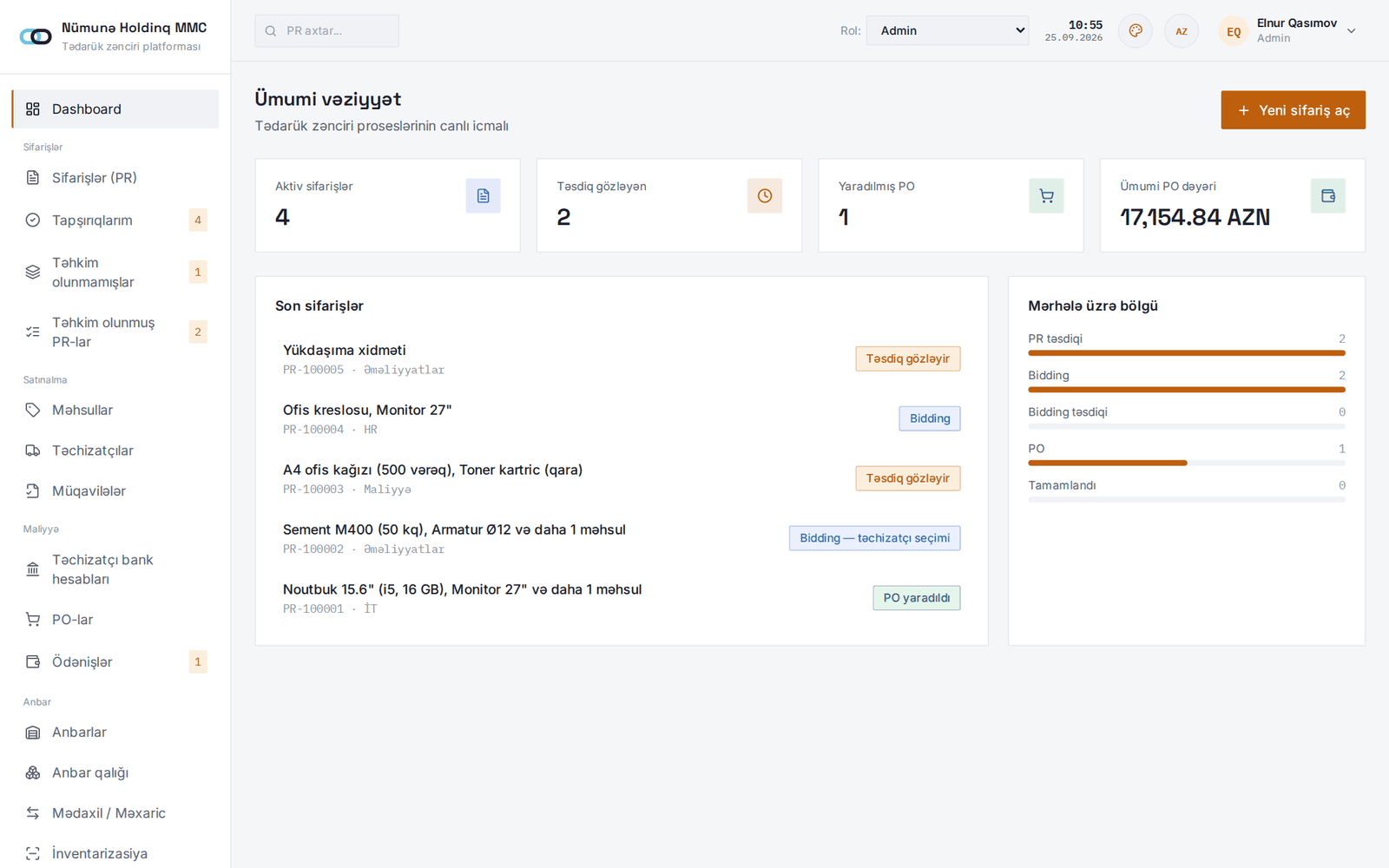Click the clock icon on Təsdiq gözləyən card
The image size is (1389, 868).
click(x=765, y=196)
